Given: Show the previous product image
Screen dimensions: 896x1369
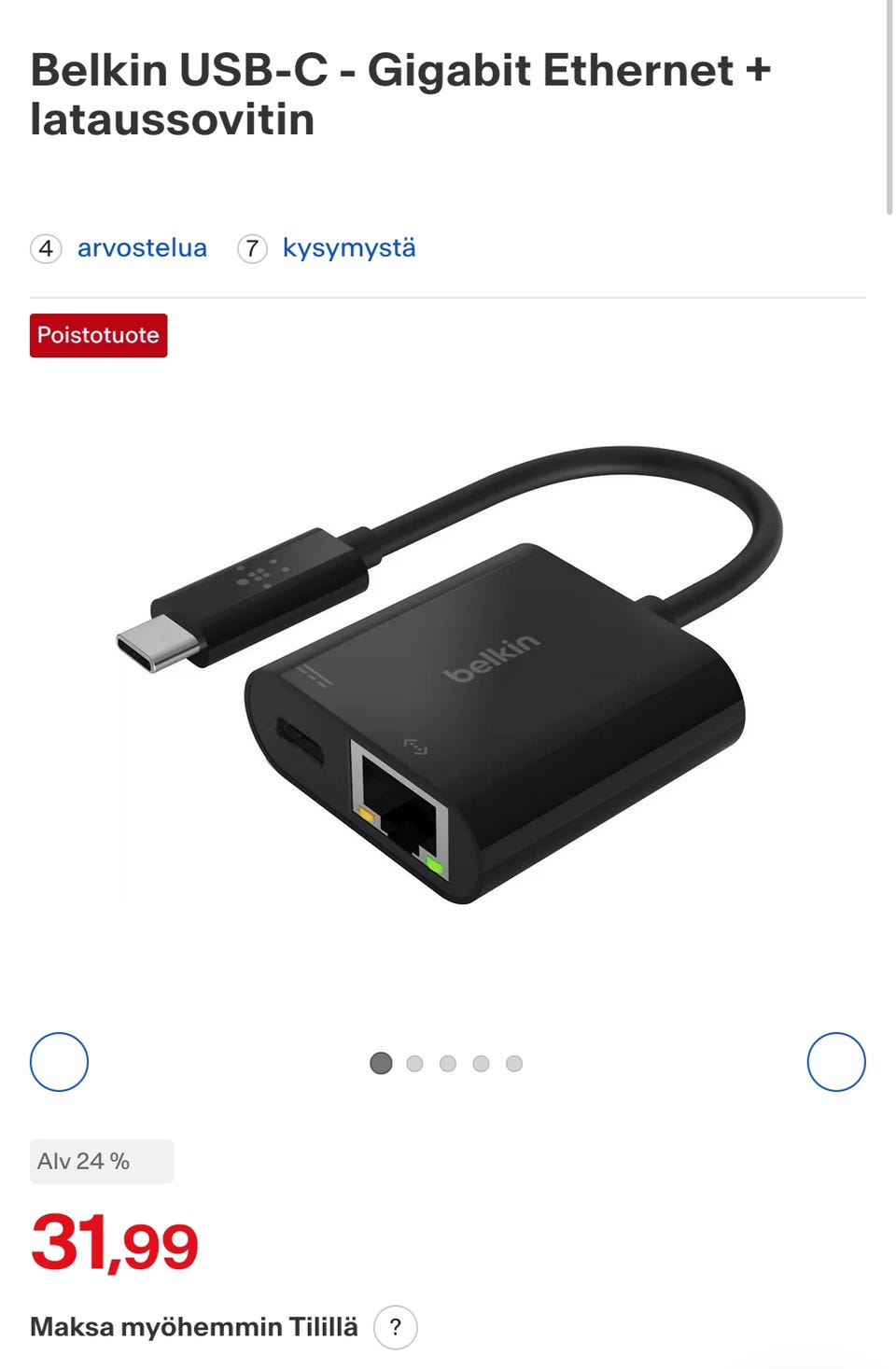Looking at the screenshot, I should tap(59, 1062).
